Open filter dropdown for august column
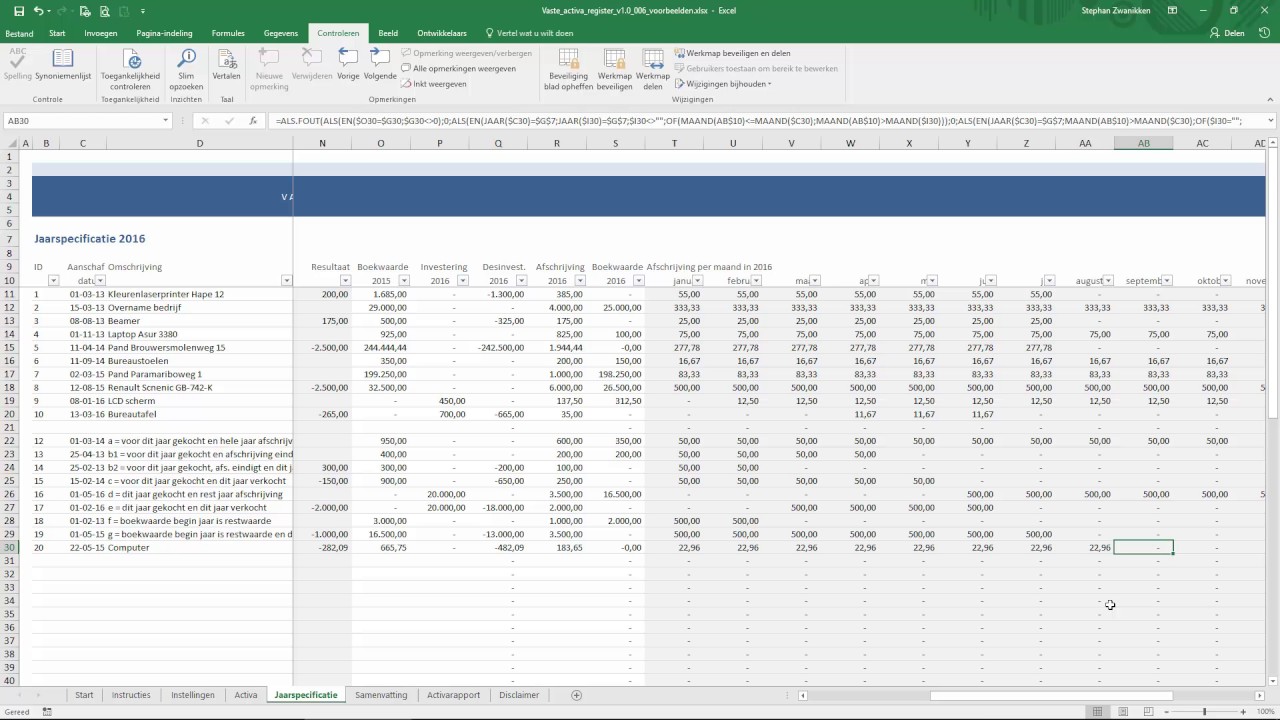This screenshot has width=1280, height=720. pos(1108,281)
